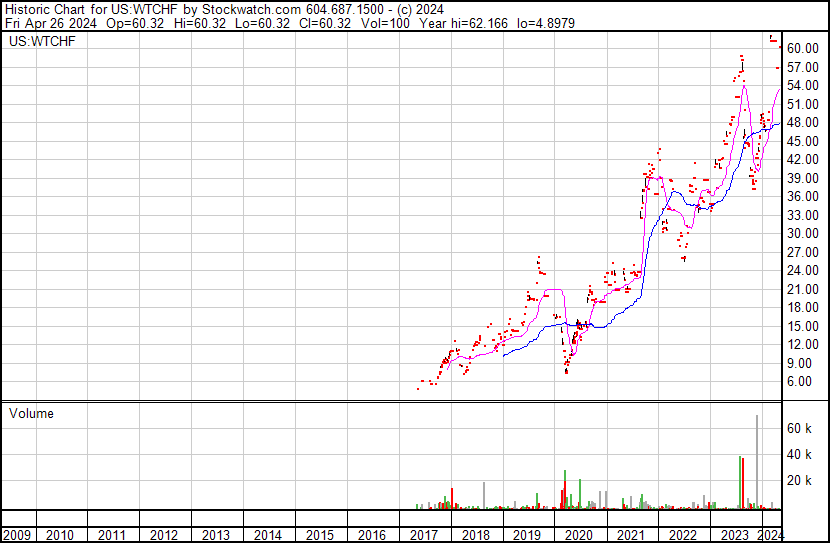Click the 51.00 price axis label

pyautogui.click(x=803, y=104)
